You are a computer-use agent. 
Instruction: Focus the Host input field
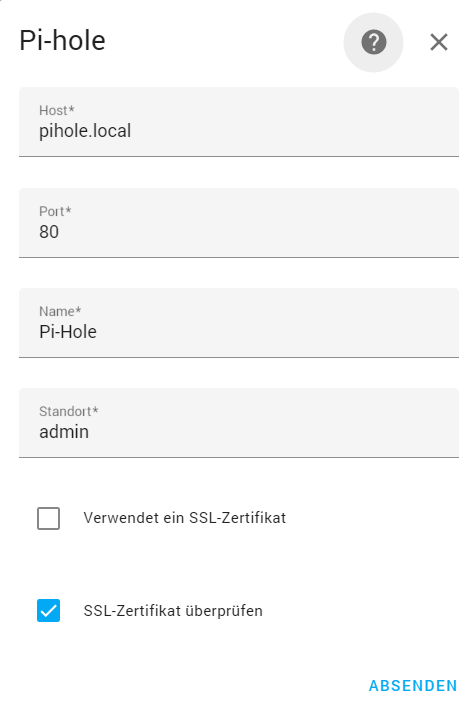(239, 122)
